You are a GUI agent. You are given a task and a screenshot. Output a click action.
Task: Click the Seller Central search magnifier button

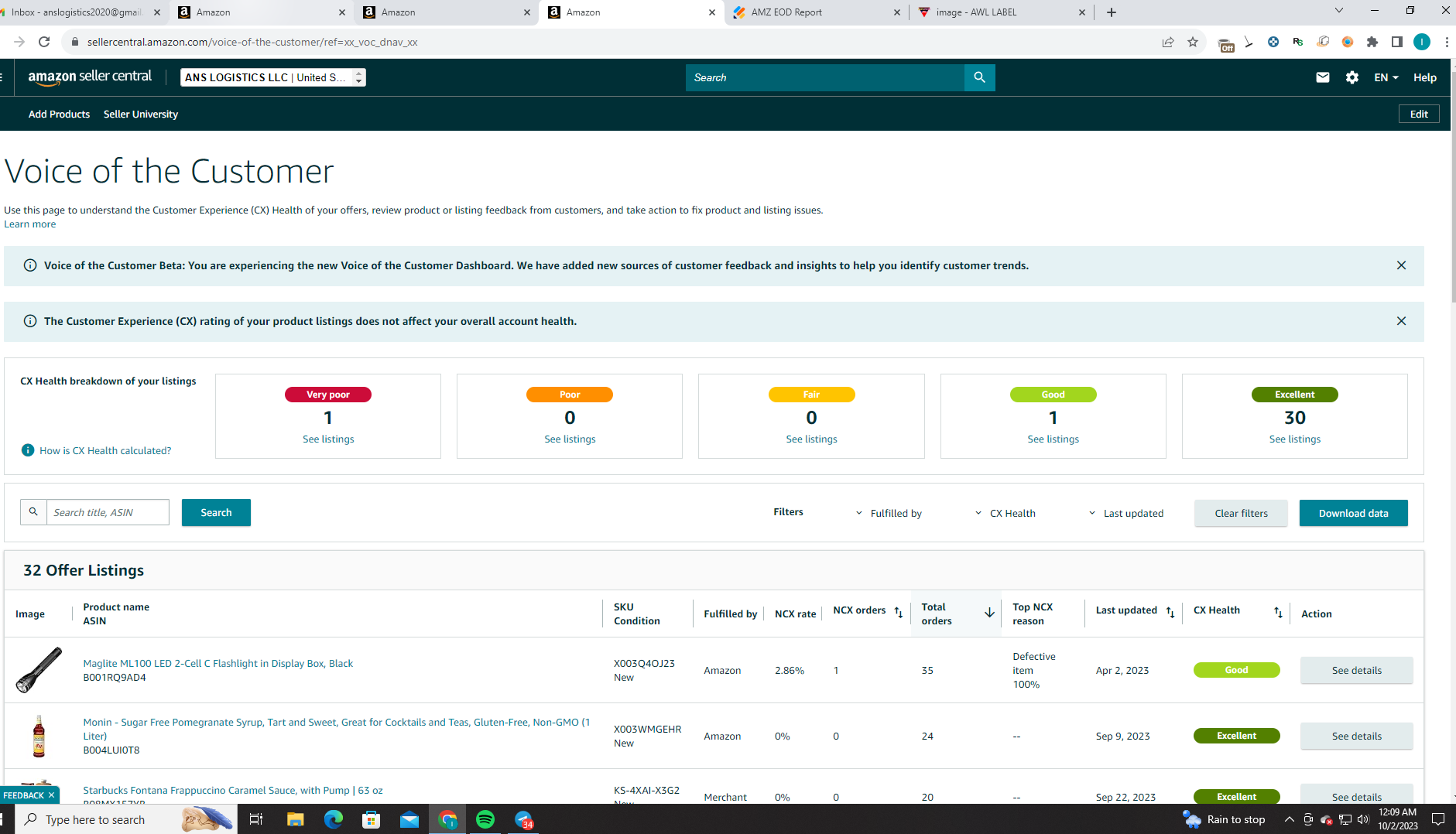point(979,77)
